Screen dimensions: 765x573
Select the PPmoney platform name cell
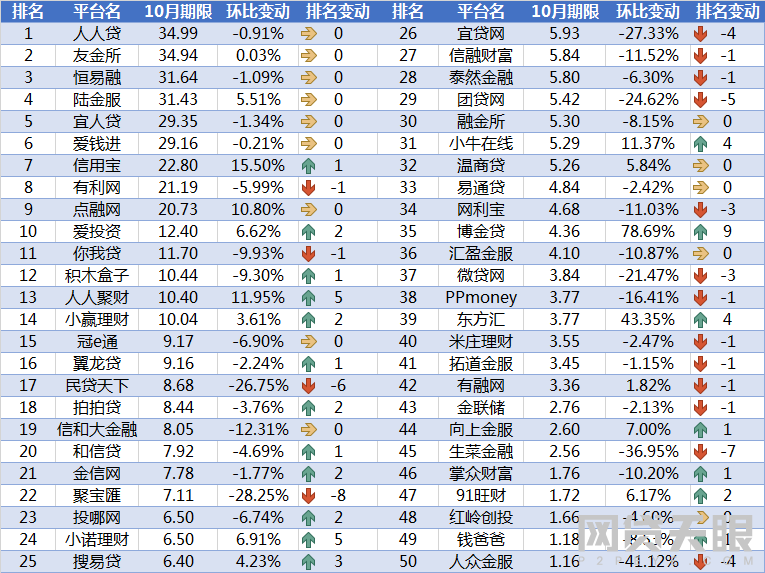point(481,298)
